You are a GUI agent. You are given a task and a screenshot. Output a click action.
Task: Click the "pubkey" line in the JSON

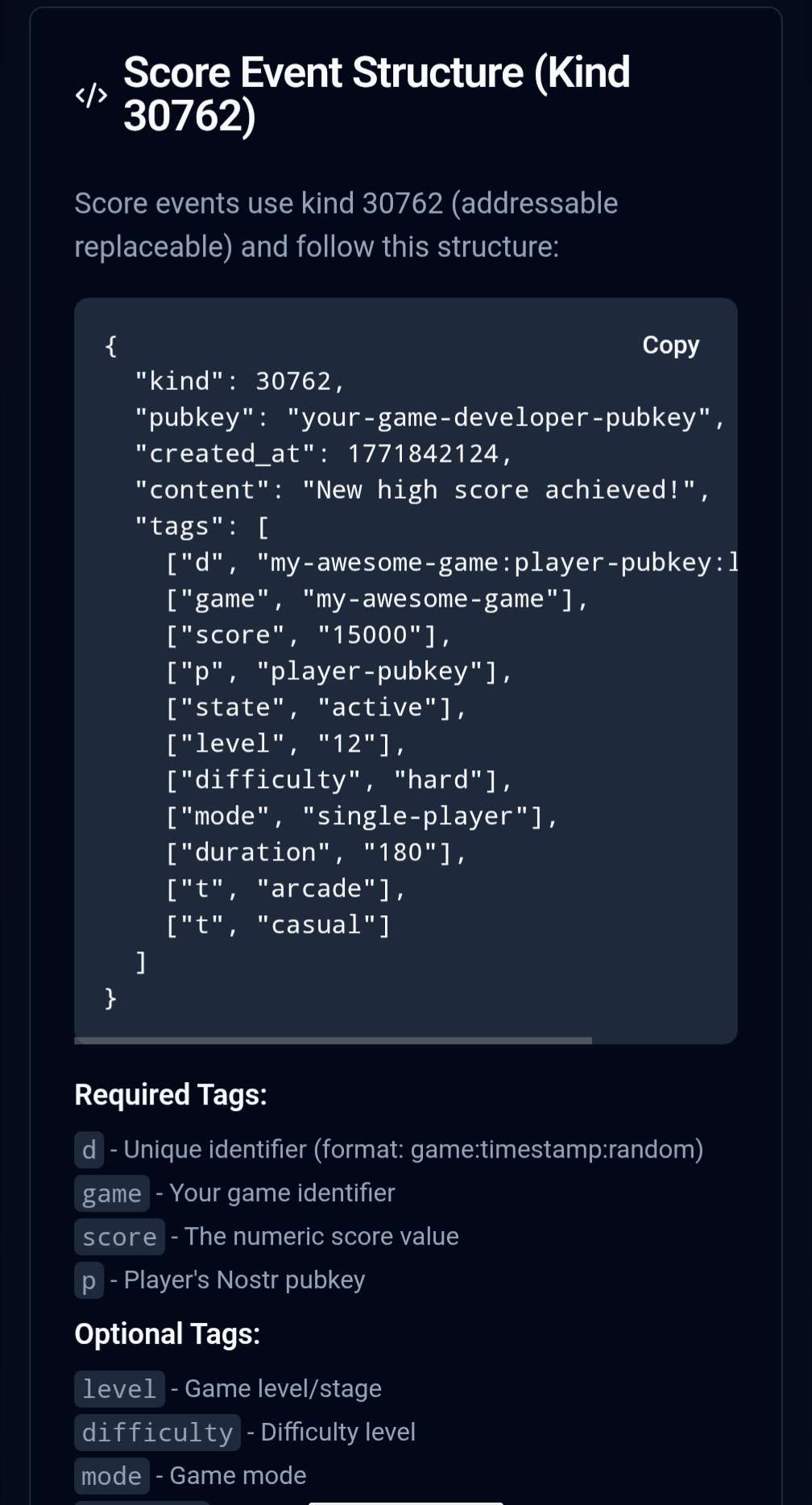tap(429, 417)
